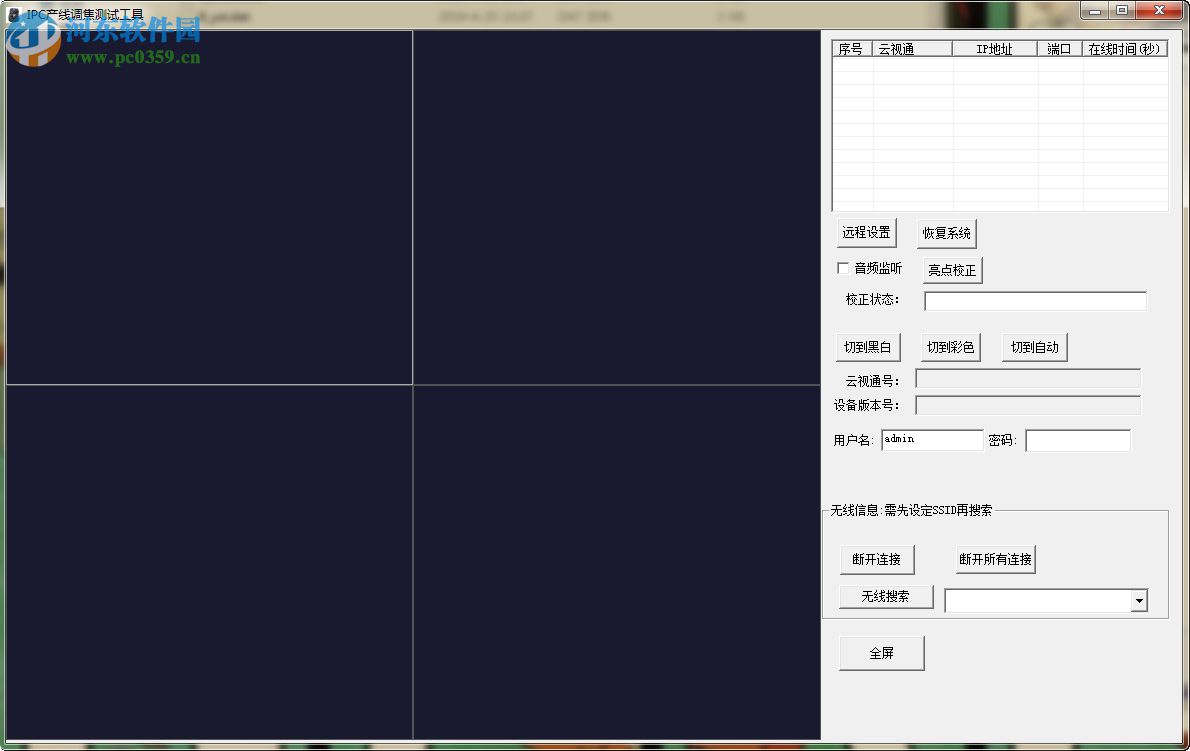Screen dimensions: 1190x751
Task: Click the 校正状态 correction status field
Action: coord(1035,300)
